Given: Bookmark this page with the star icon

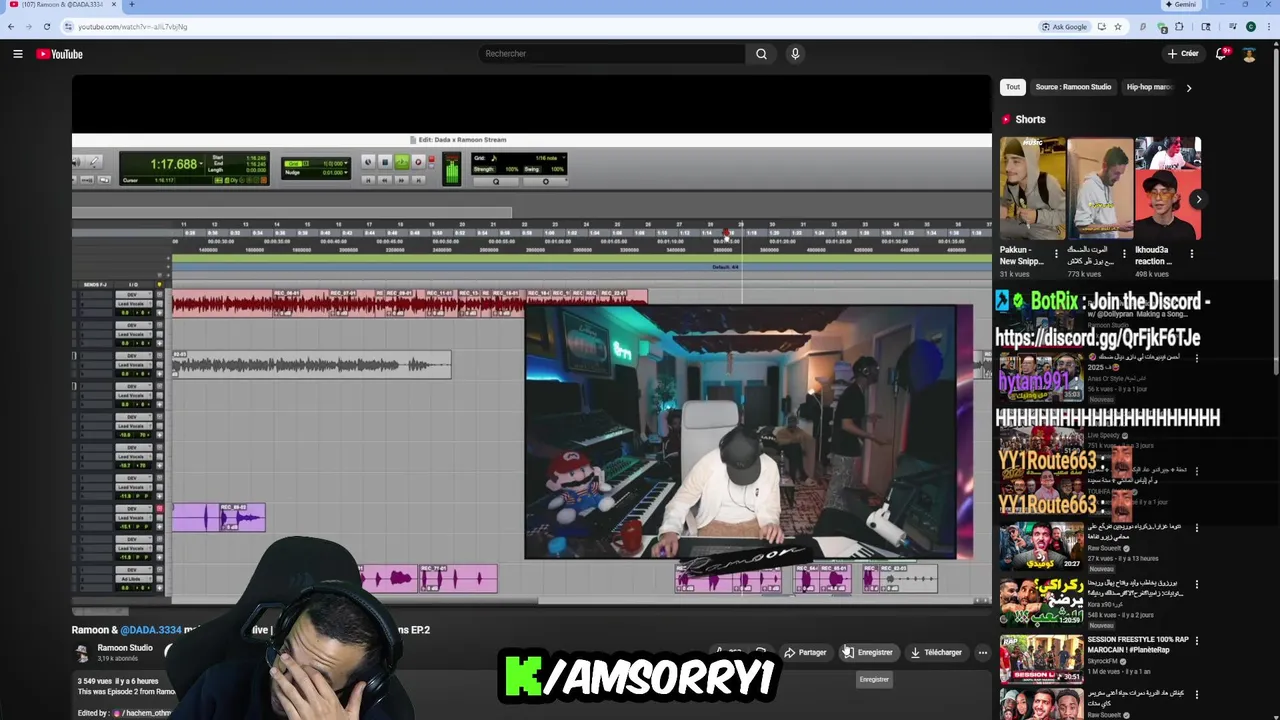Looking at the screenshot, I should click(1118, 27).
